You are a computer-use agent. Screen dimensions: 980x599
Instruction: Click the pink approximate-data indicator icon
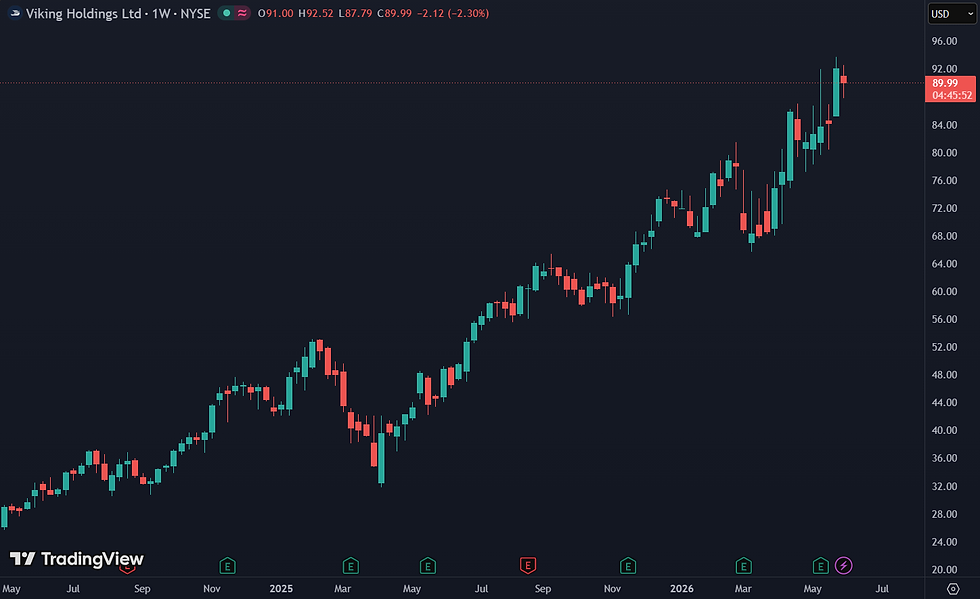pyautogui.click(x=242, y=13)
